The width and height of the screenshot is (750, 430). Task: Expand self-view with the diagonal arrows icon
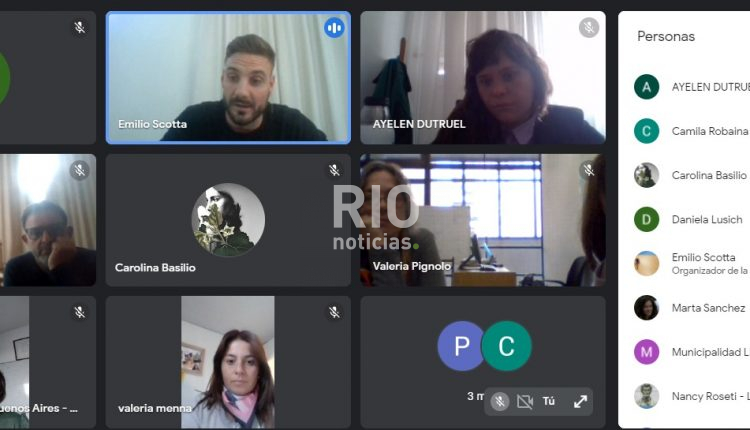580,401
